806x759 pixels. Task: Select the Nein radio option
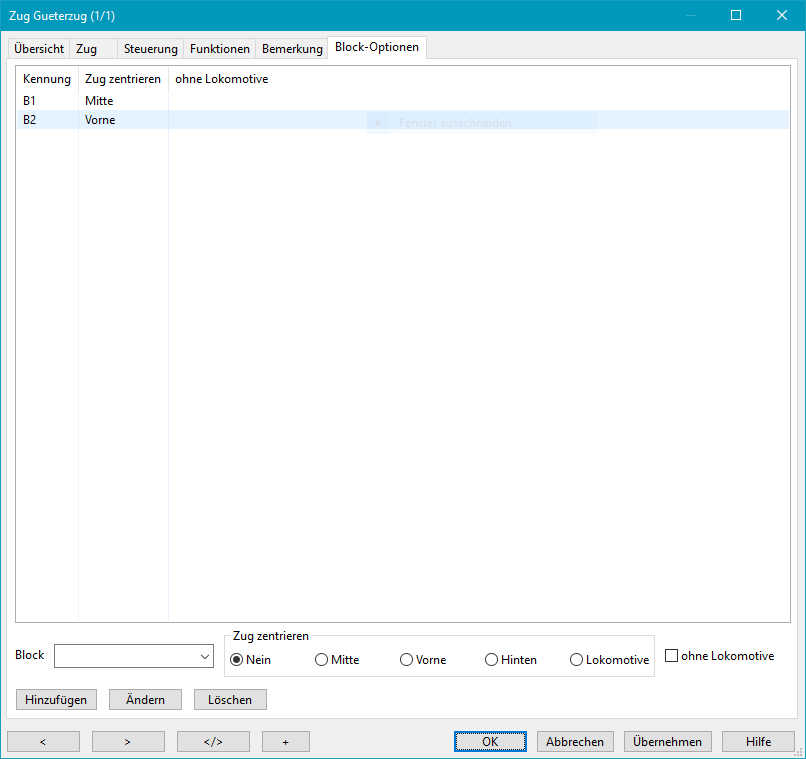(237, 660)
